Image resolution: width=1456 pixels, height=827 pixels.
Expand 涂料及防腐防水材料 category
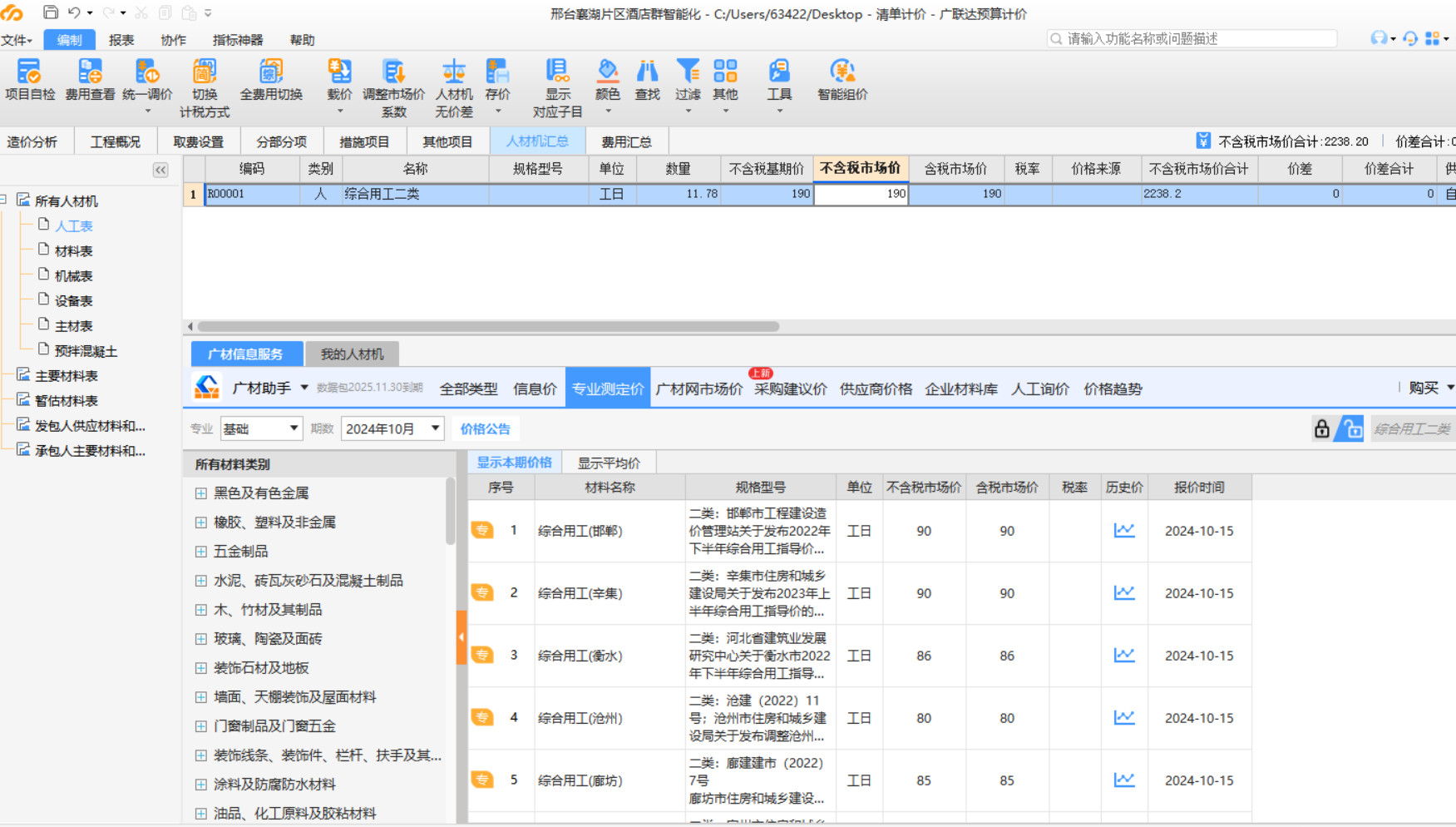[x=200, y=785]
